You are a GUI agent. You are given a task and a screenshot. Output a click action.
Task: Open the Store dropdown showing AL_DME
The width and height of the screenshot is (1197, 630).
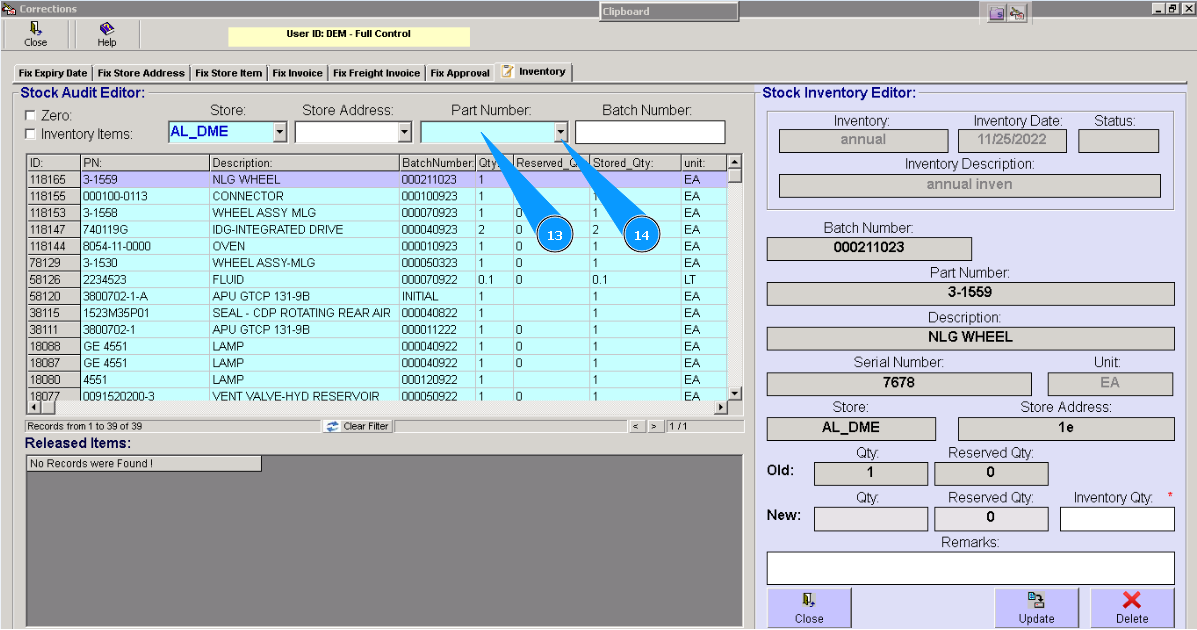pos(279,132)
